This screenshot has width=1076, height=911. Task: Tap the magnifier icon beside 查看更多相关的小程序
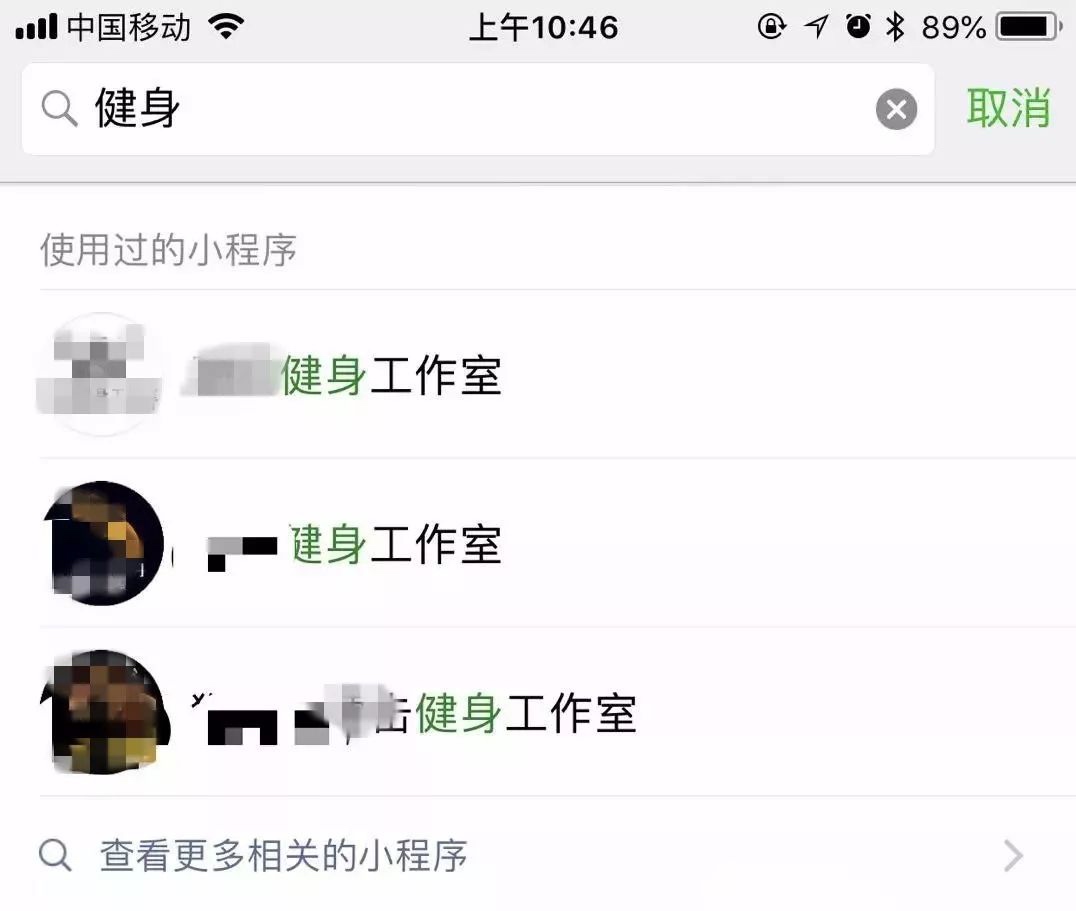pyautogui.click(x=55, y=855)
